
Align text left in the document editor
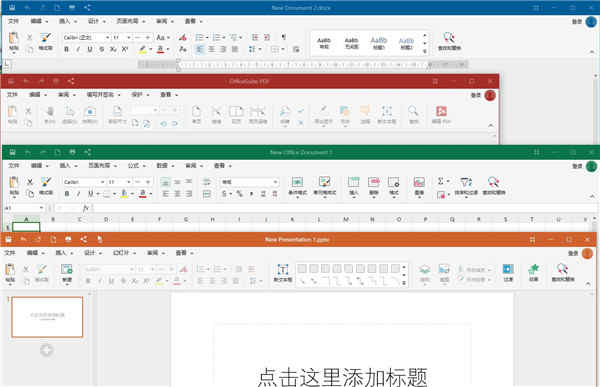199,49
